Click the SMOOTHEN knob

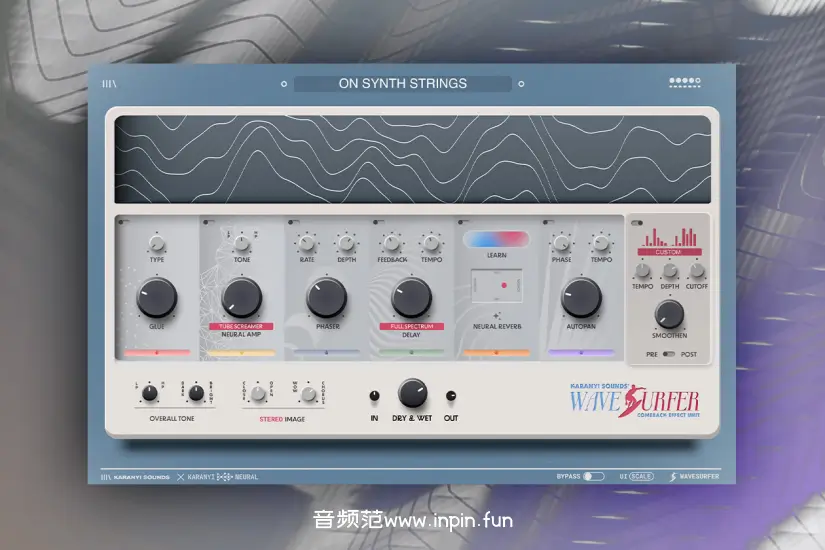point(669,315)
